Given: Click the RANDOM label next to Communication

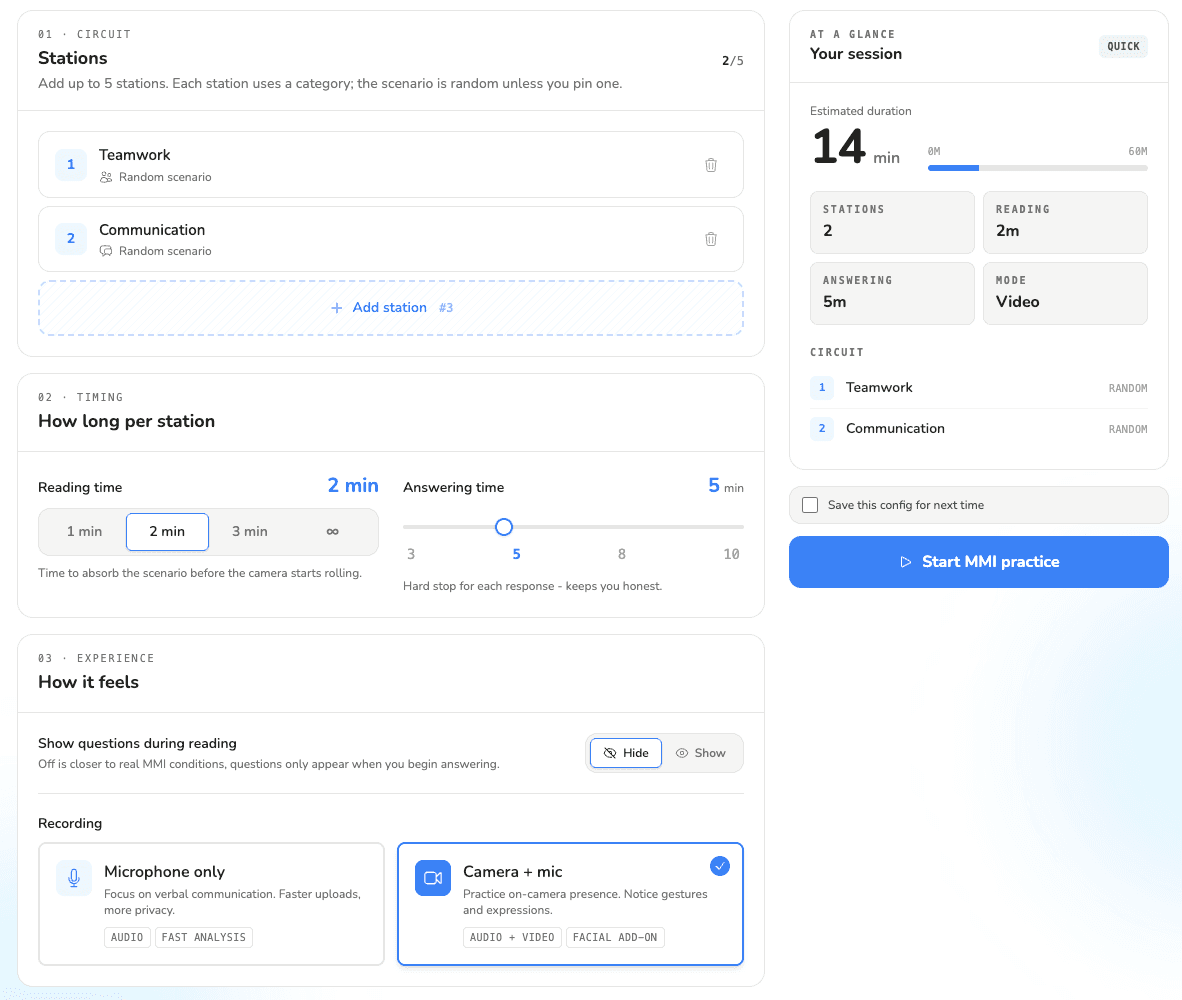Looking at the screenshot, I should click(x=1128, y=429).
